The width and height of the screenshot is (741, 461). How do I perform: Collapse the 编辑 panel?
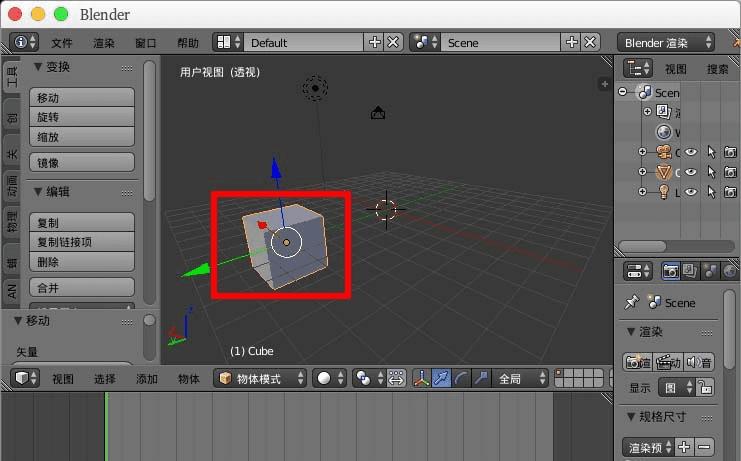coord(38,191)
